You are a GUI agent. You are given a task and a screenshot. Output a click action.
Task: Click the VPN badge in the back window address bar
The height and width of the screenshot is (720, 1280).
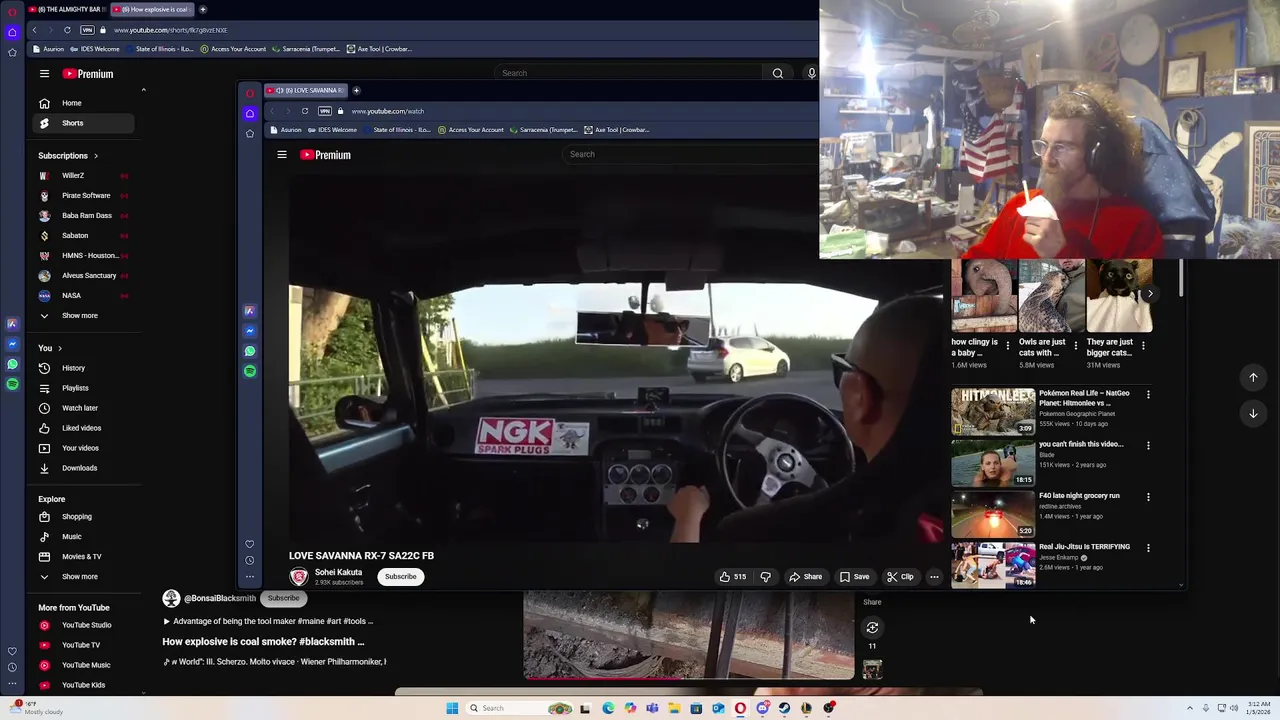(87, 30)
